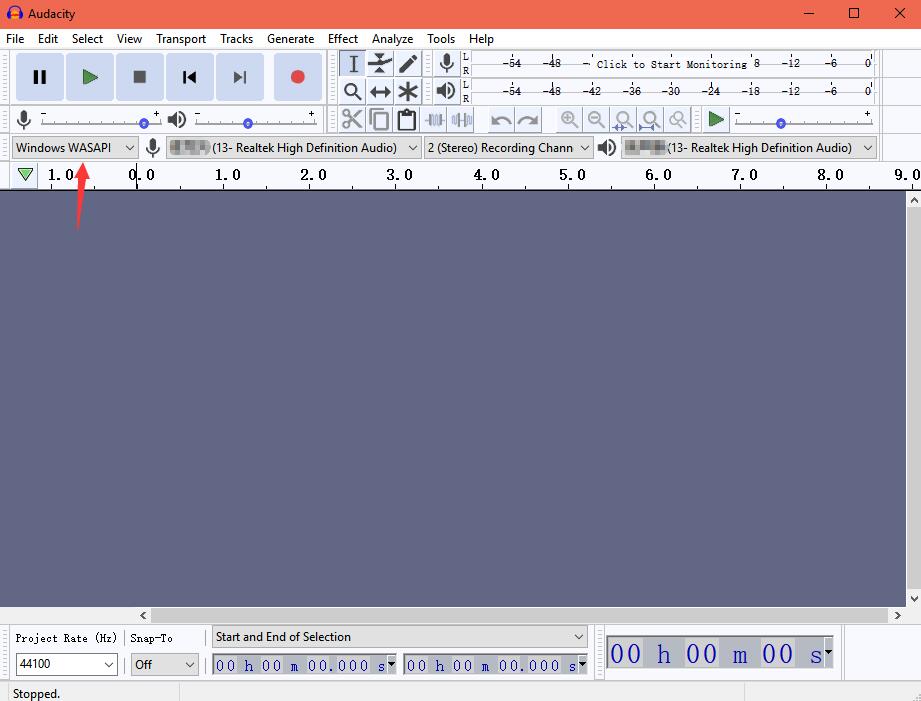Select the Draw (pencil) tool
Screen dimensions: 921x701
tap(408, 63)
